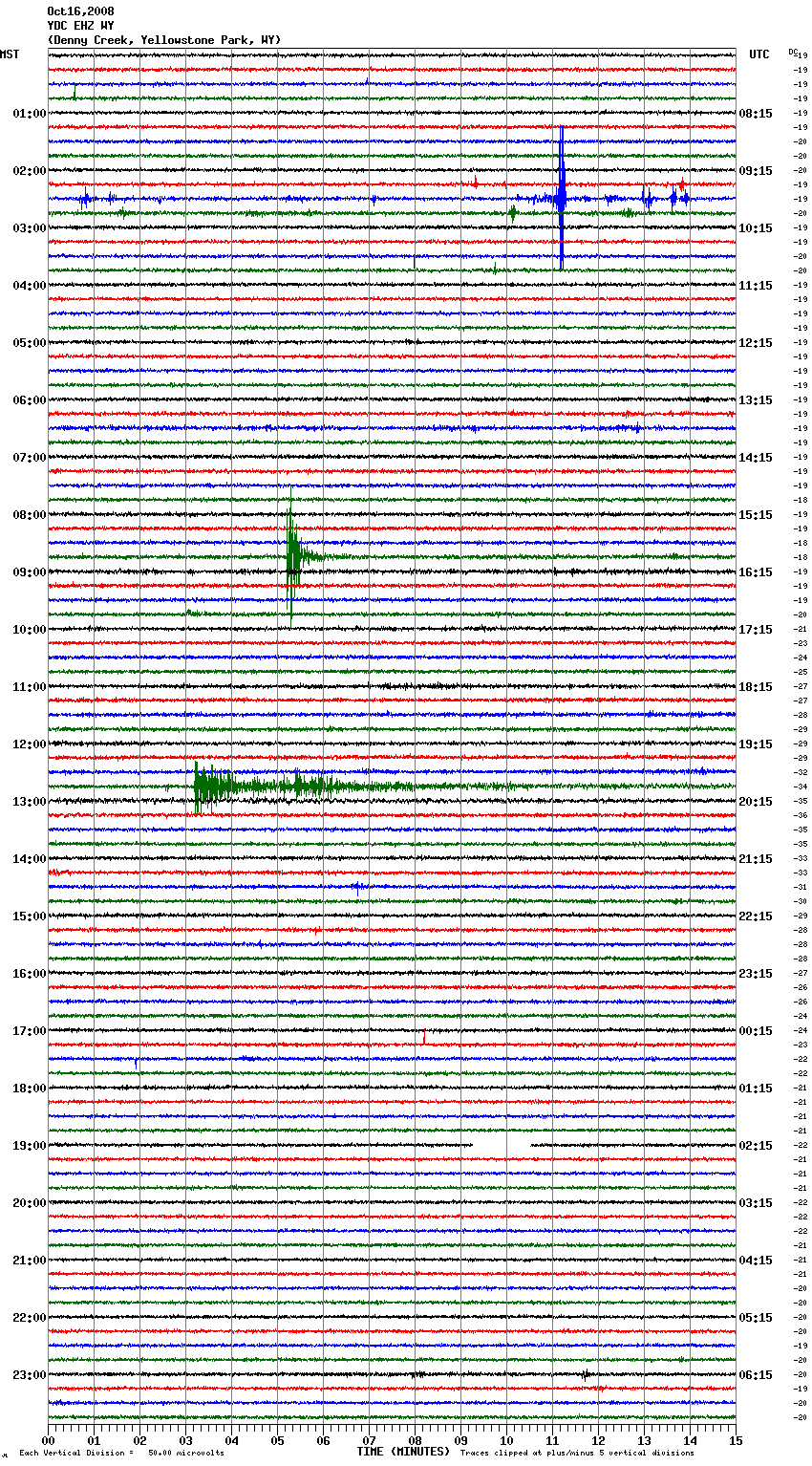This screenshot has height=1466, width=812.
Task: Select the 14:00 MST hour label
Action: point(30,859)
